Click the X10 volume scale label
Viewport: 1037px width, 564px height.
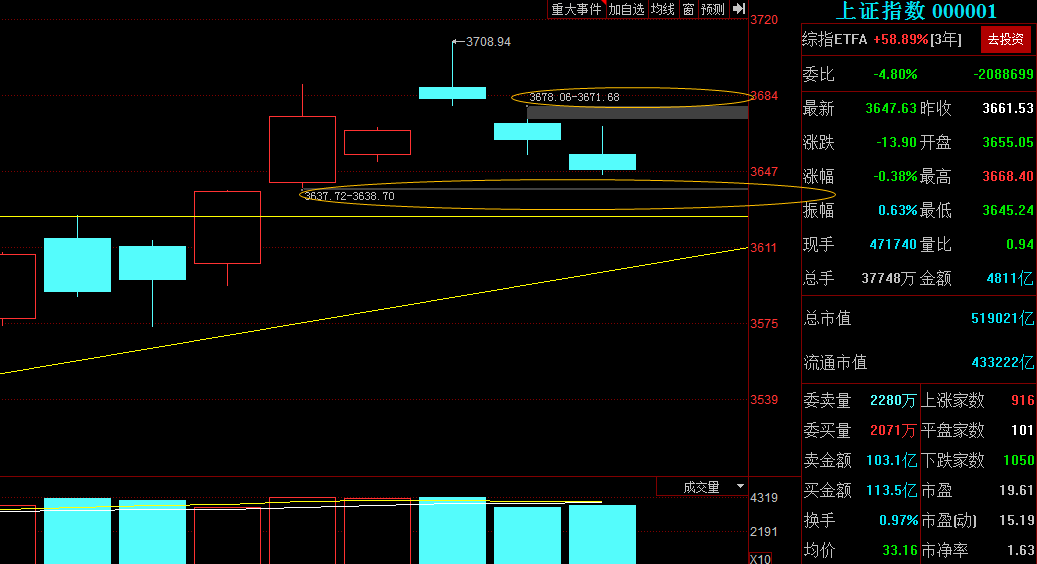pos(761,559)
